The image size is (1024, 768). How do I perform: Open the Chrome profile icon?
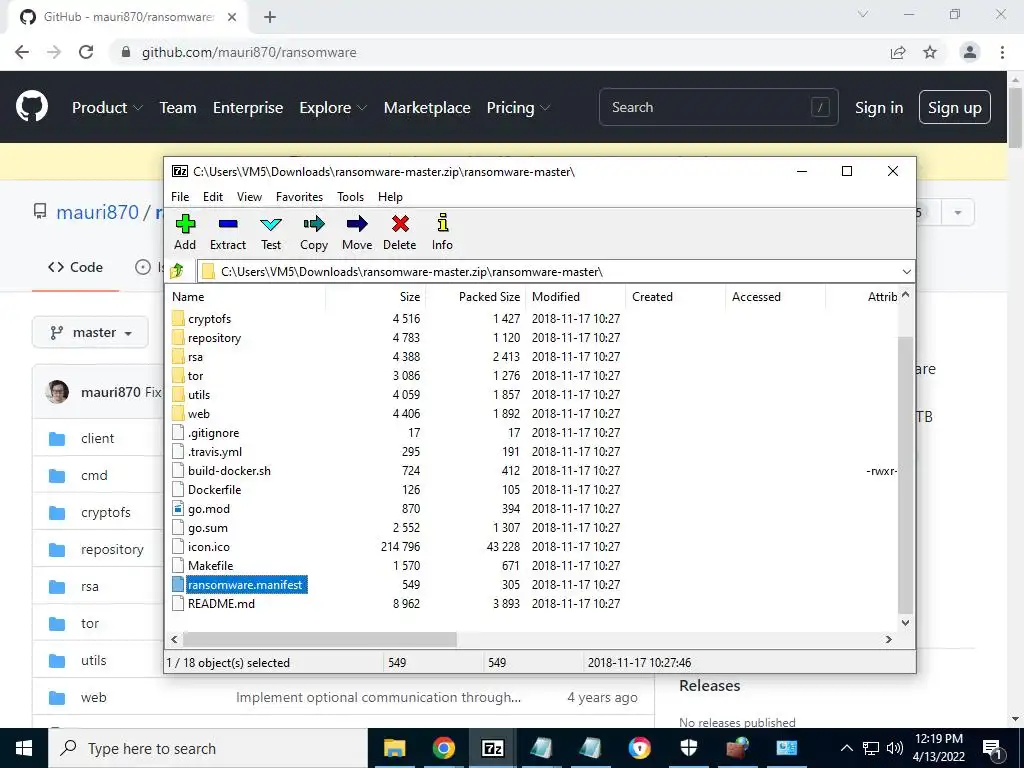970,52
